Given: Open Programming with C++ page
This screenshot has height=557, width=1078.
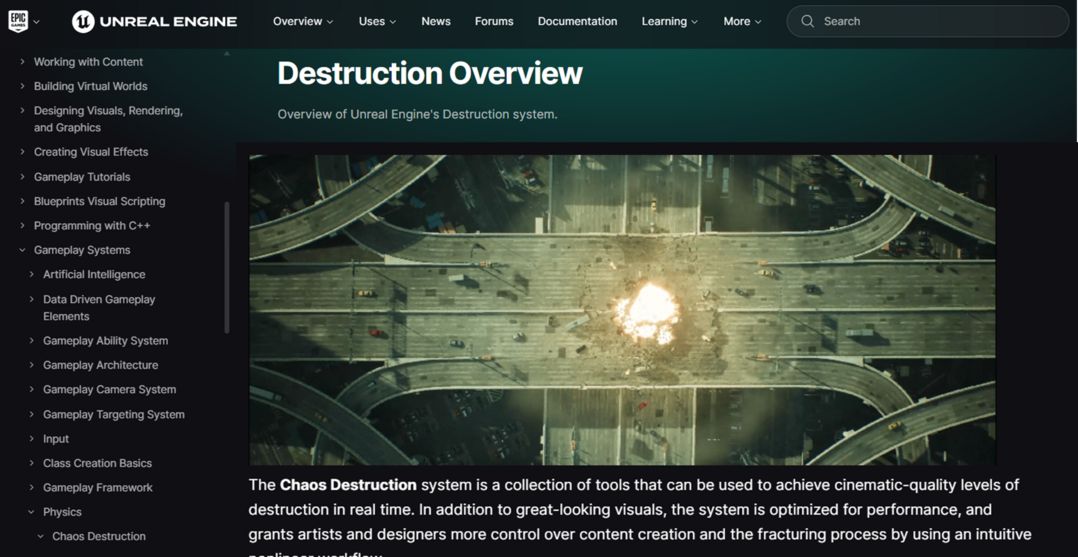Looking at the screenshot, I should pos(92,226).
